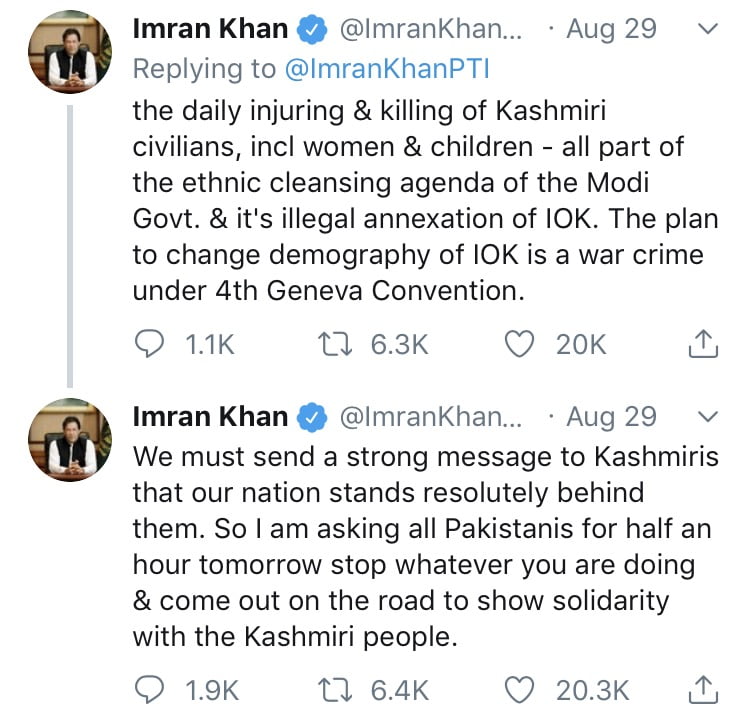Open the first tweet's chevron dropdown menu
Viewport: 750px width, 714px height.
pyautogui.click(x=707, y=30)
